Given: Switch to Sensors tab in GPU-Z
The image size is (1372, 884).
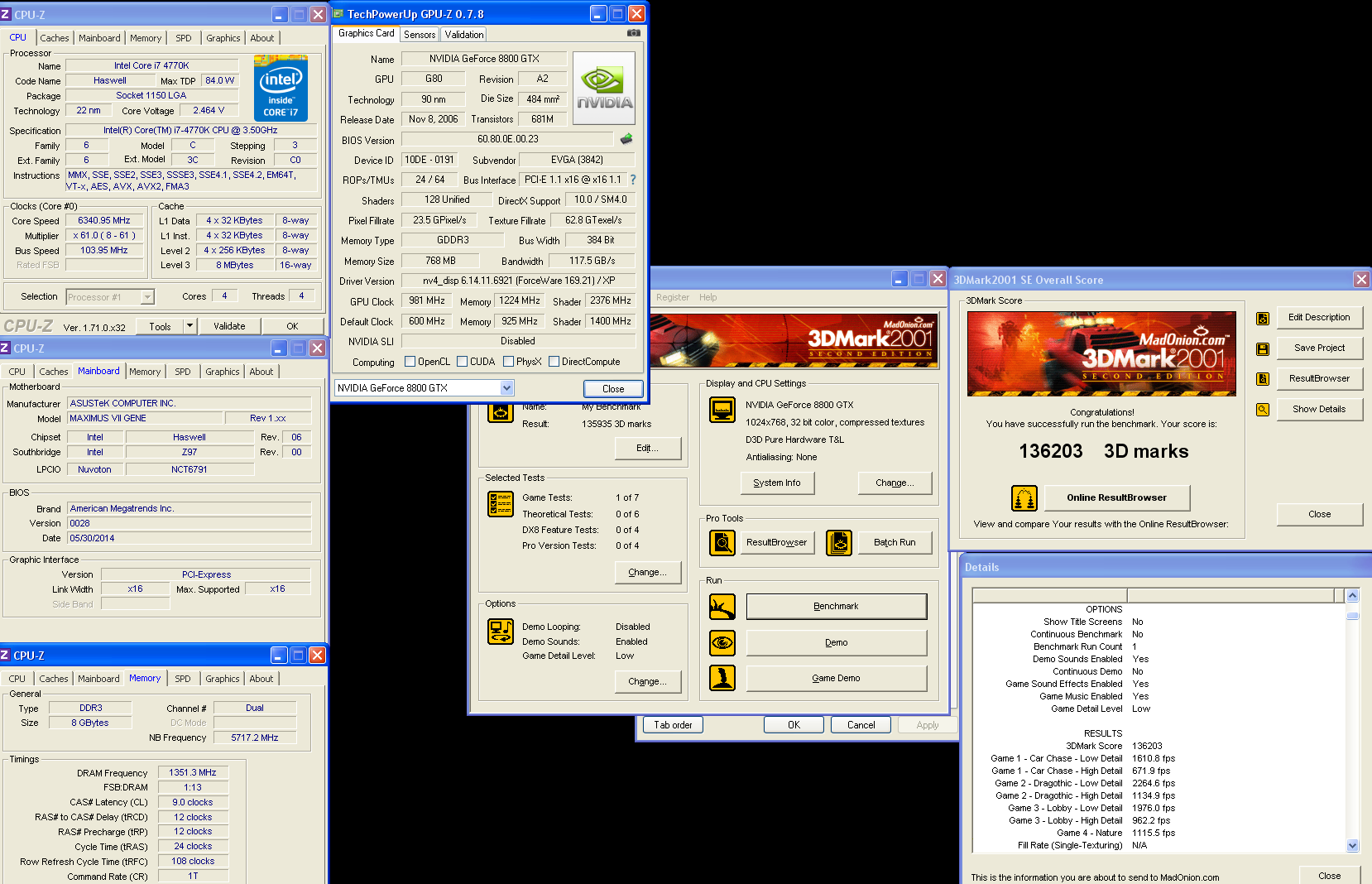Looking at the screenshot, I should tap(420, 35).
